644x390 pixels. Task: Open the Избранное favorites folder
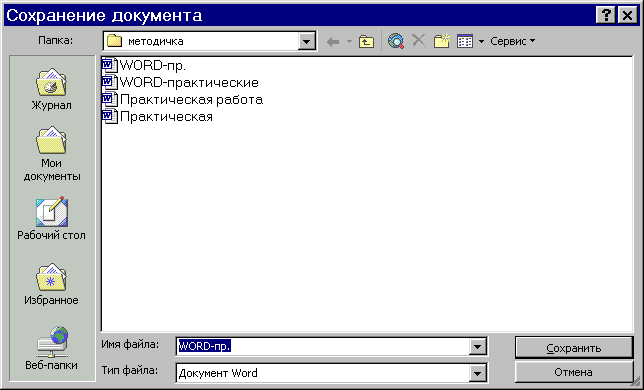[x=51, y=284]
